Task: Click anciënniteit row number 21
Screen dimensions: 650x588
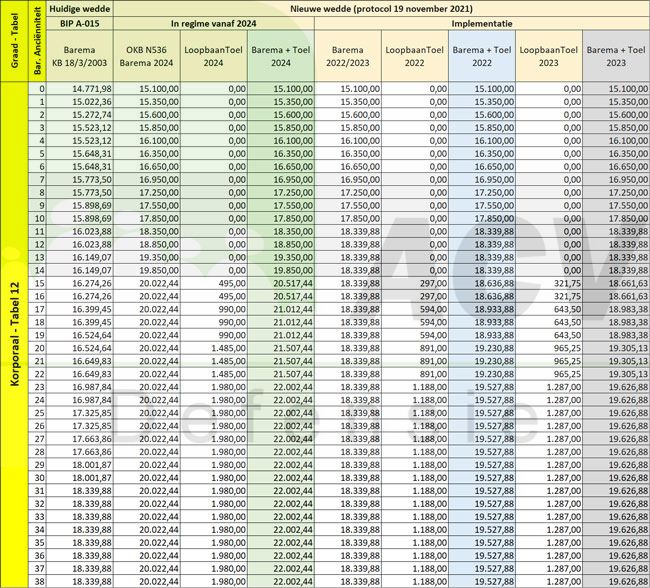Action: tap(39, 361)
